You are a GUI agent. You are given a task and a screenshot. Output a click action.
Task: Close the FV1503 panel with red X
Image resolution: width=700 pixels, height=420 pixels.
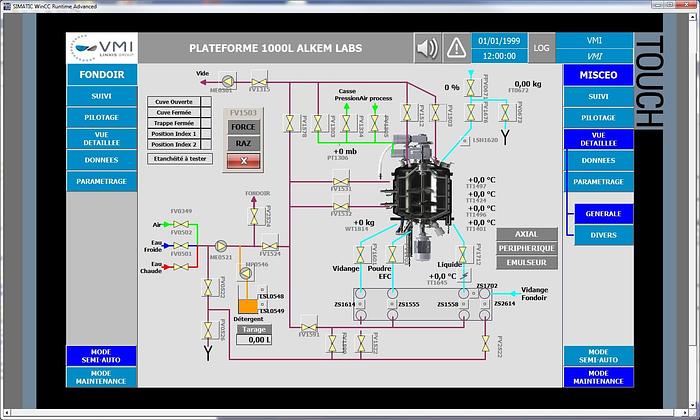point(244,161)
